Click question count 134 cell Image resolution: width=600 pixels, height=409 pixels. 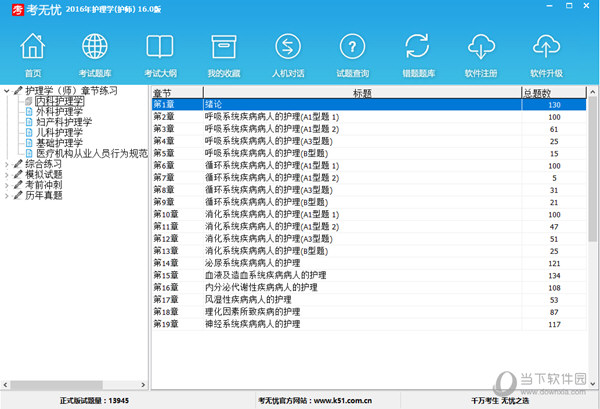(554, 276)
